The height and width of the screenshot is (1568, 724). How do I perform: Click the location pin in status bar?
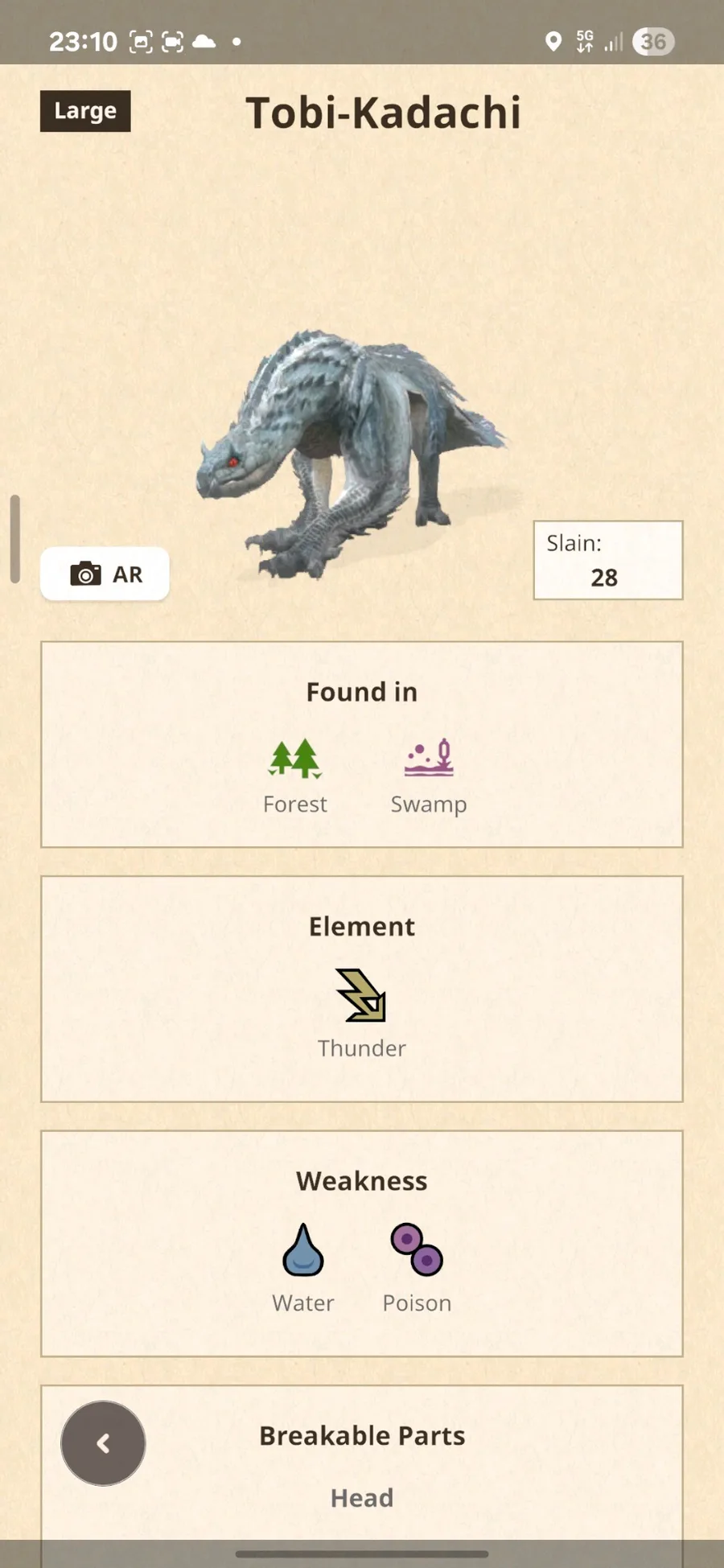(x=553, y=41)
